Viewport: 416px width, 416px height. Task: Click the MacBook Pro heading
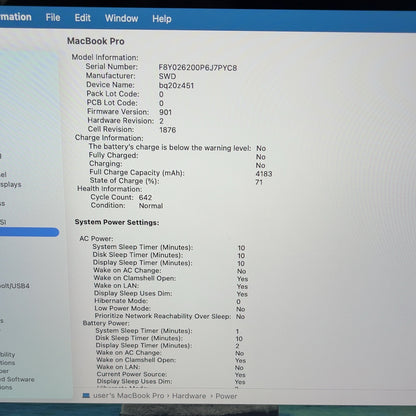96,41
